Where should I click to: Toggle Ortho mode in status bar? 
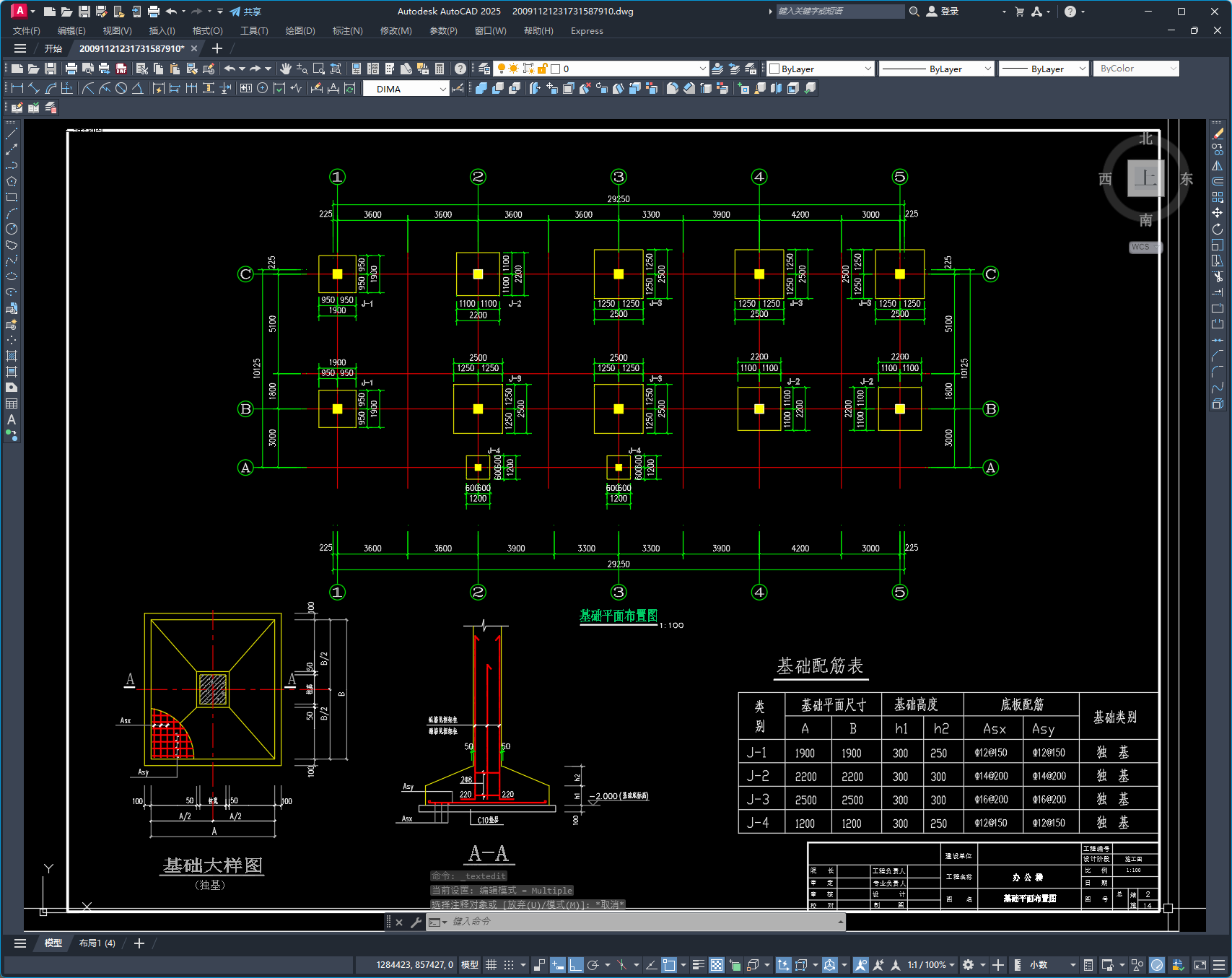pos(575,965)
